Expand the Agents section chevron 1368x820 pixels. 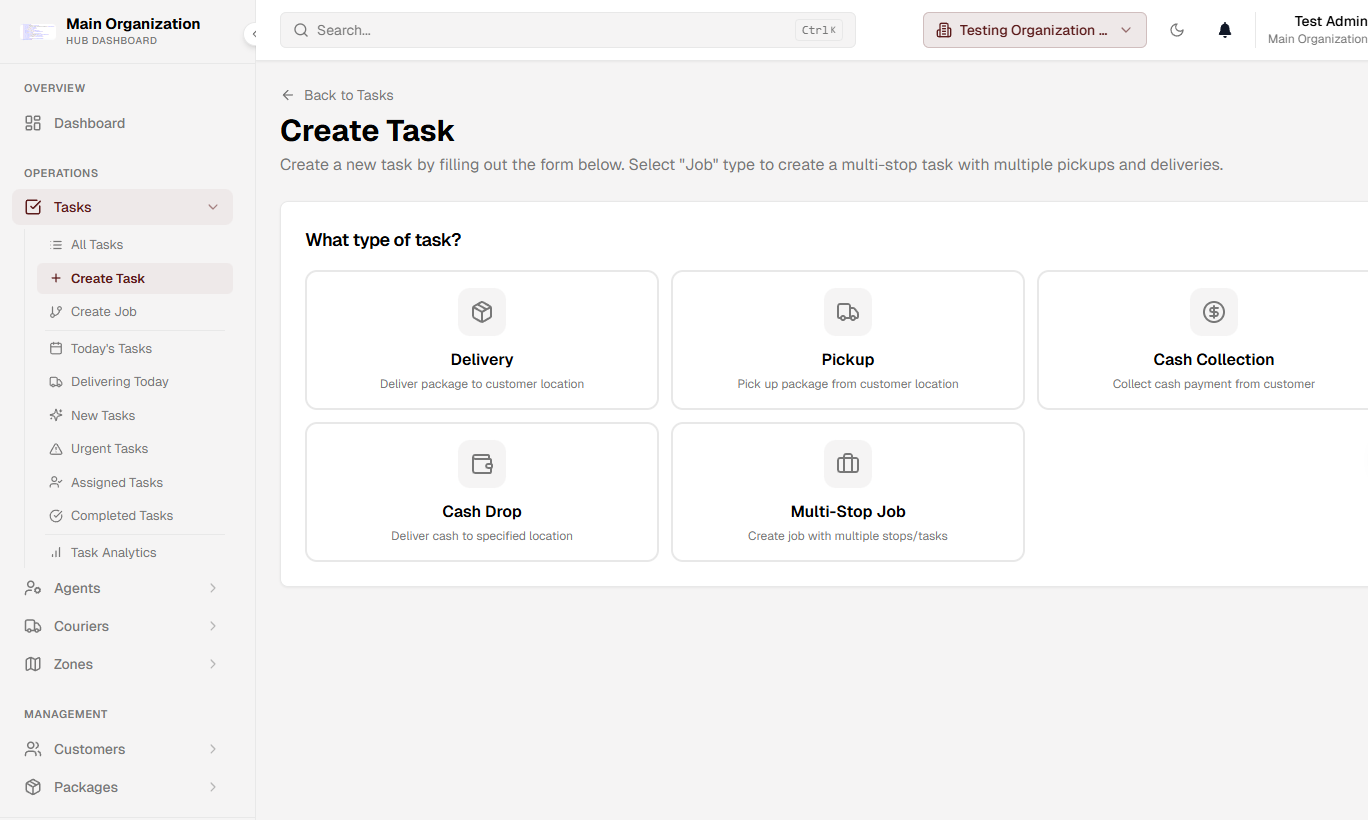click(213, 588)
